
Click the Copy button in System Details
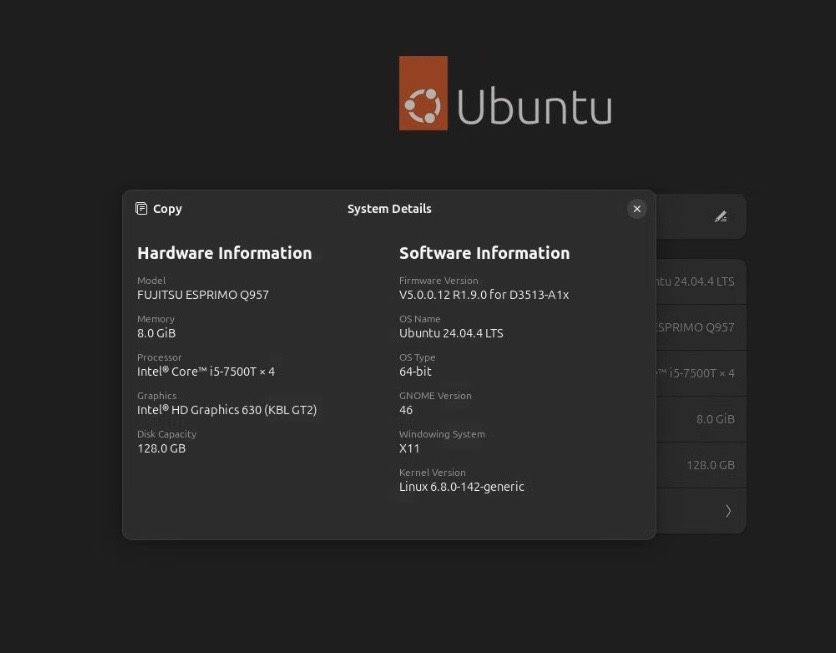pyautogui.click(x=159, y=208)
